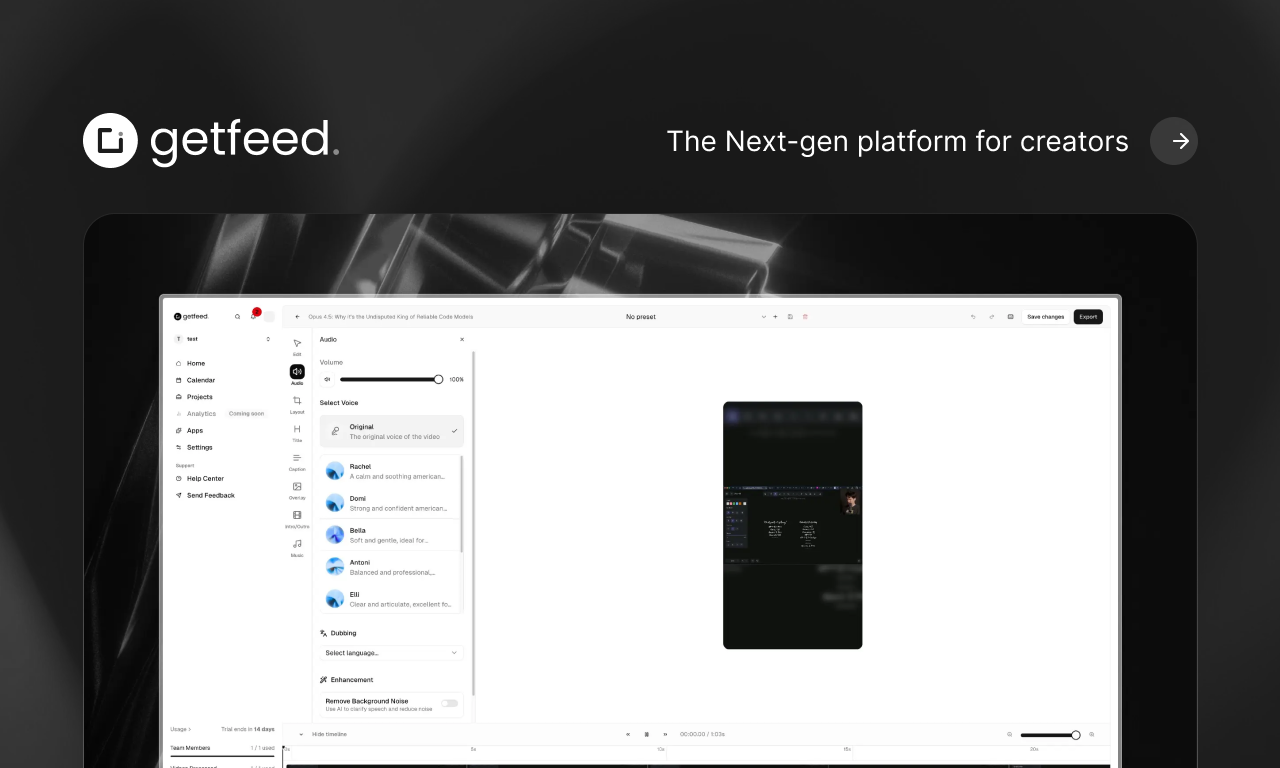This screenshot has width=1280, height=768.
Task: Open the Intro/Outro panel
Action: coord(297,517)
